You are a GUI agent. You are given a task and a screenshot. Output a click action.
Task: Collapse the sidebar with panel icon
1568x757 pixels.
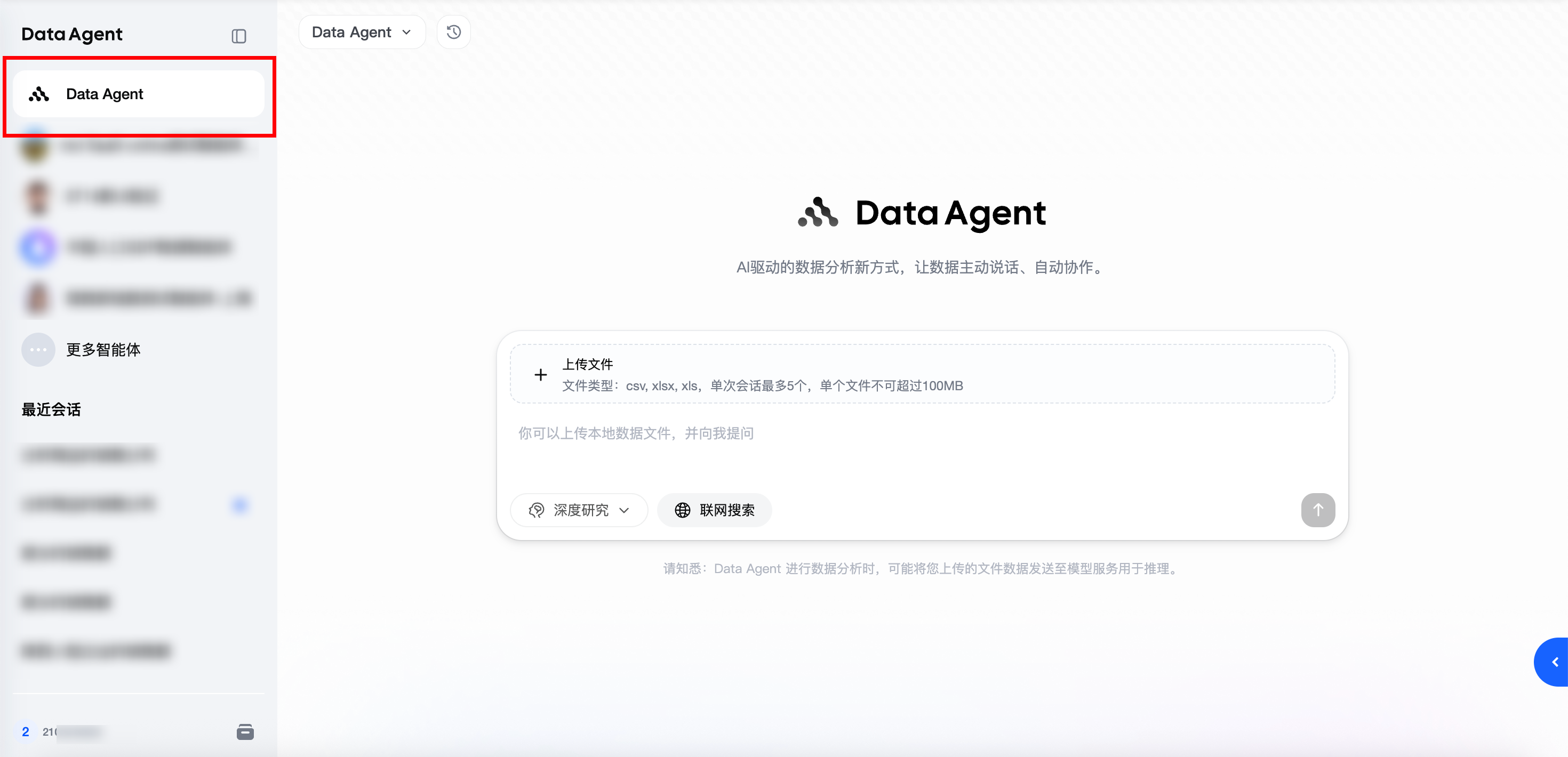click(238, 36)
